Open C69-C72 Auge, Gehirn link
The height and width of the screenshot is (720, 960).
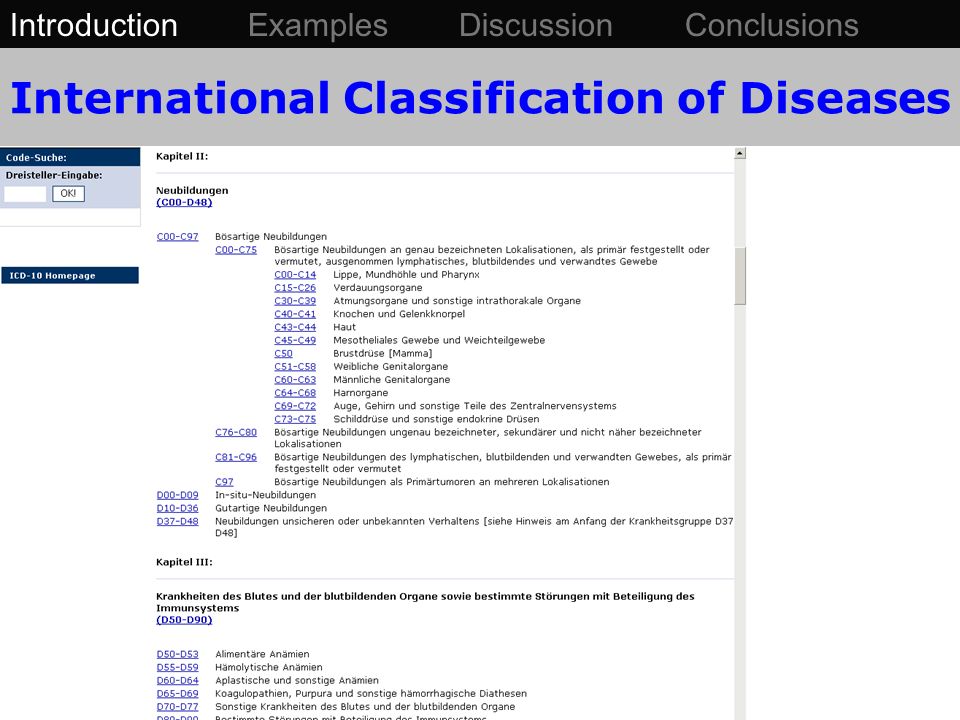(295, 406)
